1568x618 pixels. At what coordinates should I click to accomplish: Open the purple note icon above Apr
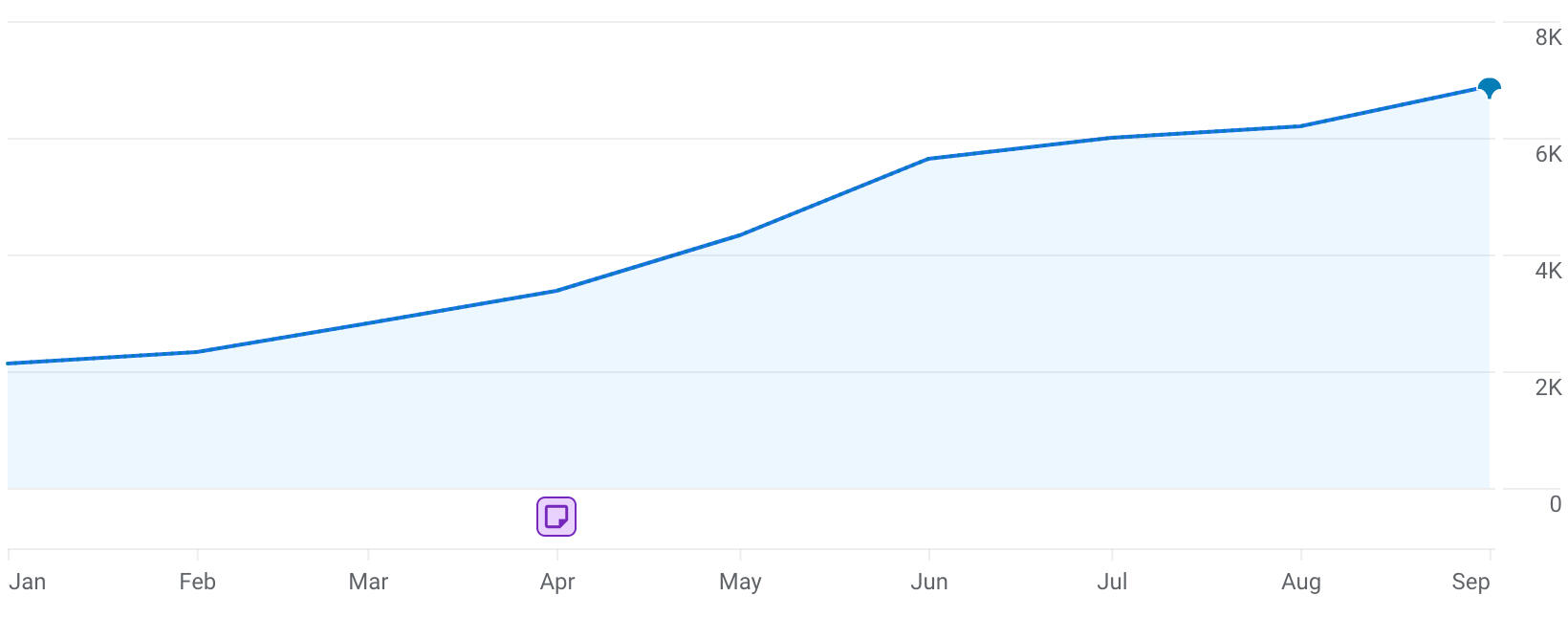(556, 517)
